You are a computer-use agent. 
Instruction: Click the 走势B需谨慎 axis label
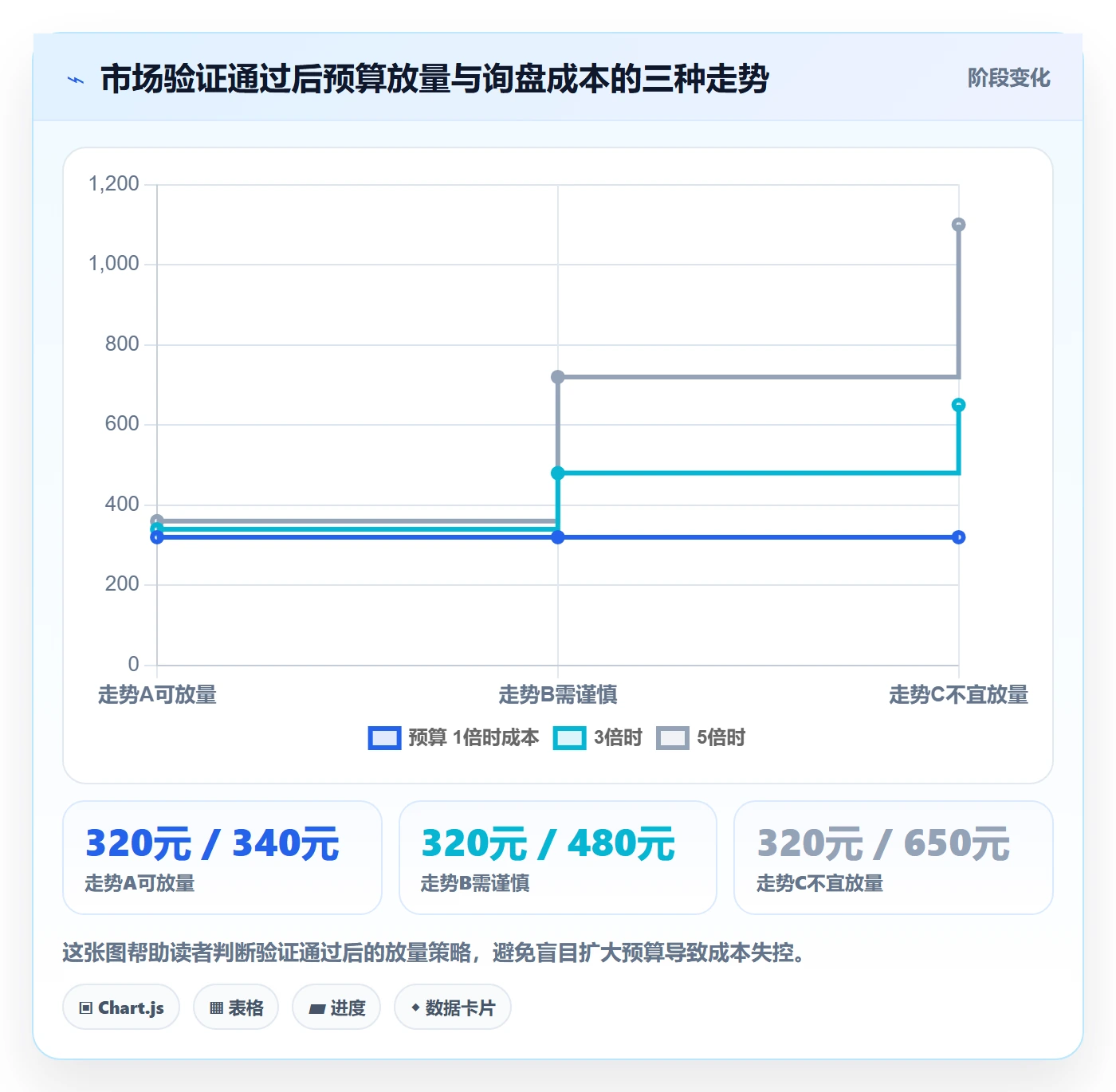[558, 695]
